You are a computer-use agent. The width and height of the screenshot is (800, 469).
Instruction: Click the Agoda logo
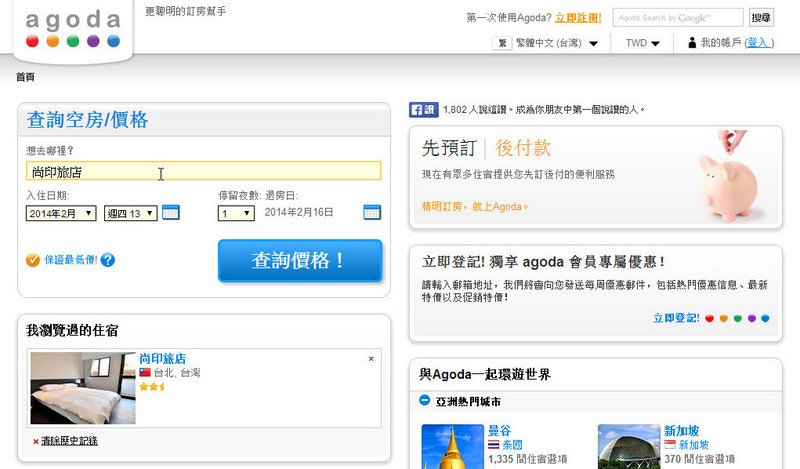tap(73, 29)
